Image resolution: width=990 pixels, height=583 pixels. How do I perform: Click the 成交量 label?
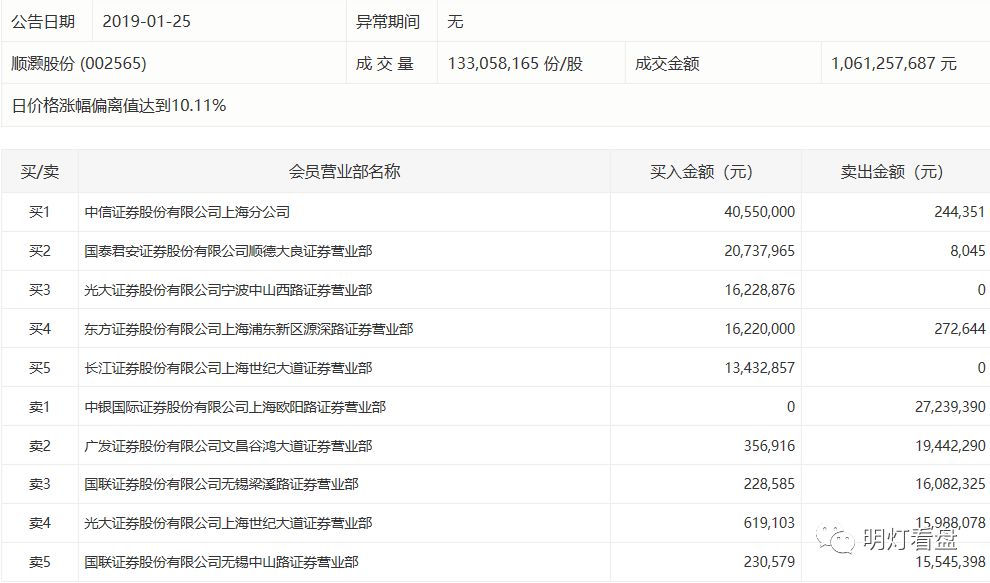coord(385,63)
